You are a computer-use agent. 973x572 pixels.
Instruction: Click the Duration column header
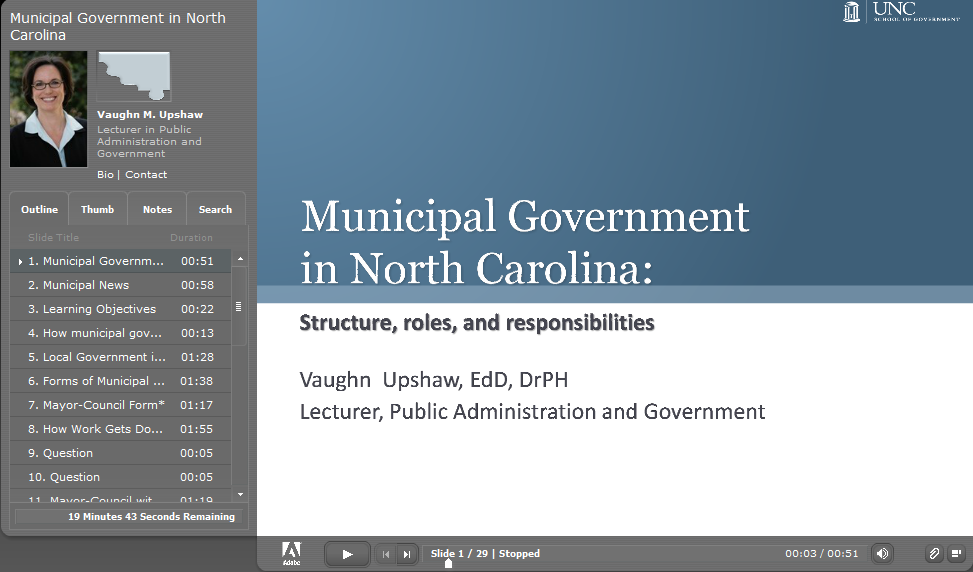(191, 238)
